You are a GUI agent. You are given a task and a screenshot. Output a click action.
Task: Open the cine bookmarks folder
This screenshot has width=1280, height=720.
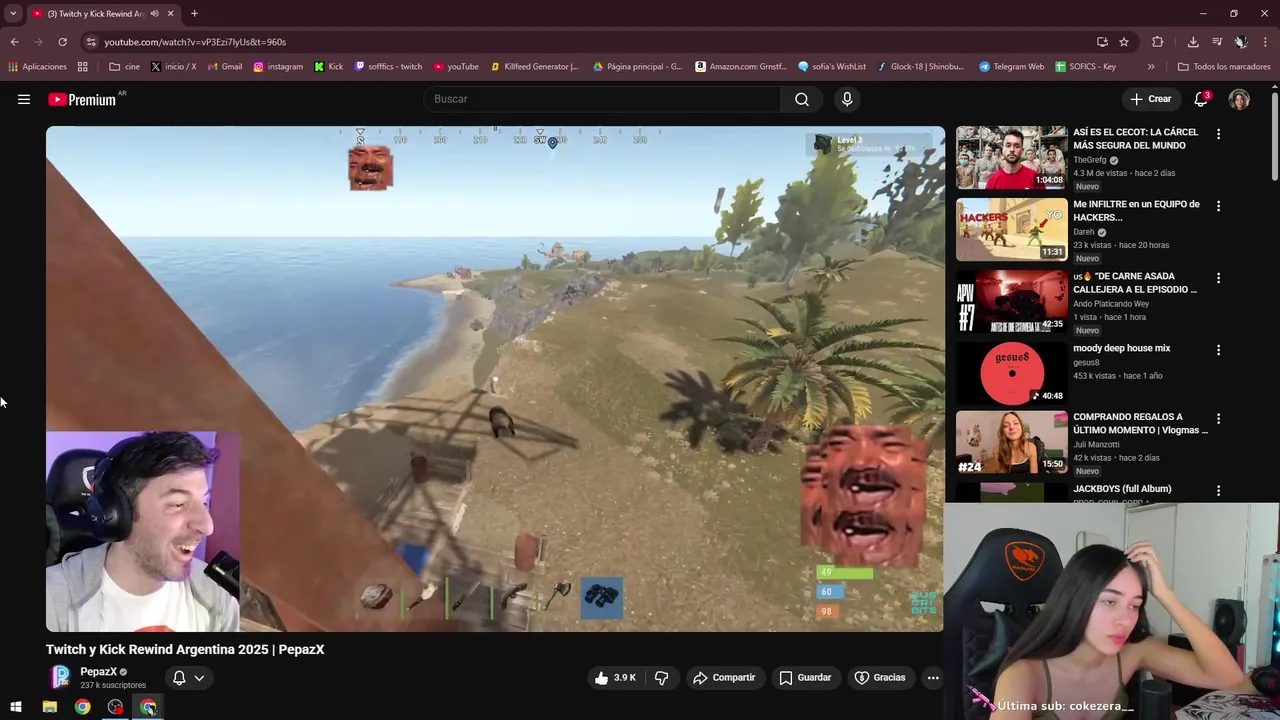[124, 67]
